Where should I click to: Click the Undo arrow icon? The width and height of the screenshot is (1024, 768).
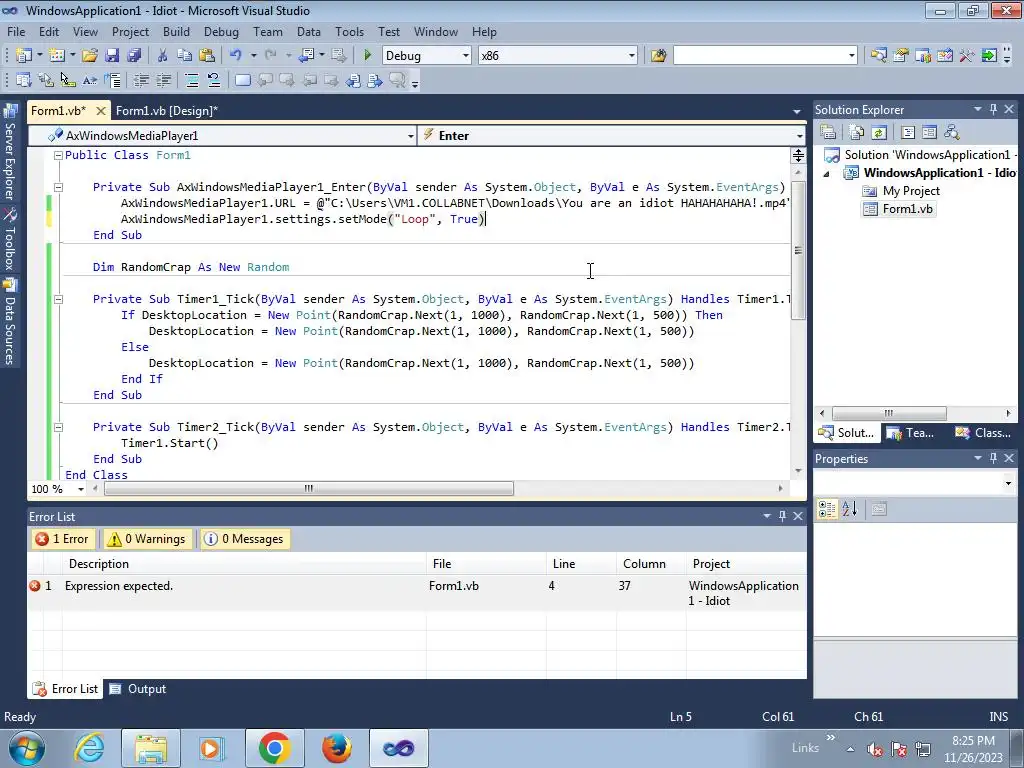click(236, 56)
